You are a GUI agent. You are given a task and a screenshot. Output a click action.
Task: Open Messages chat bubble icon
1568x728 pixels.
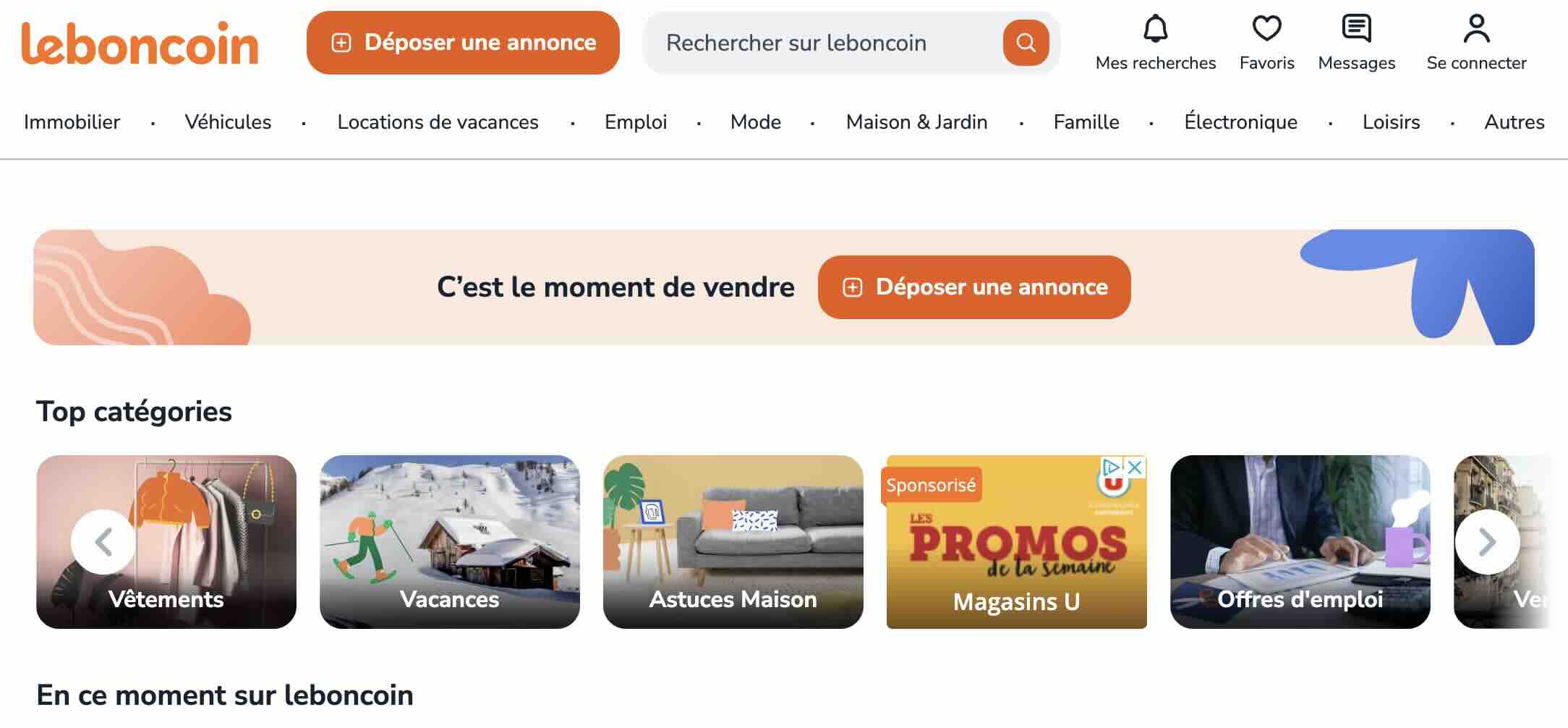(x=1356, y=29)
